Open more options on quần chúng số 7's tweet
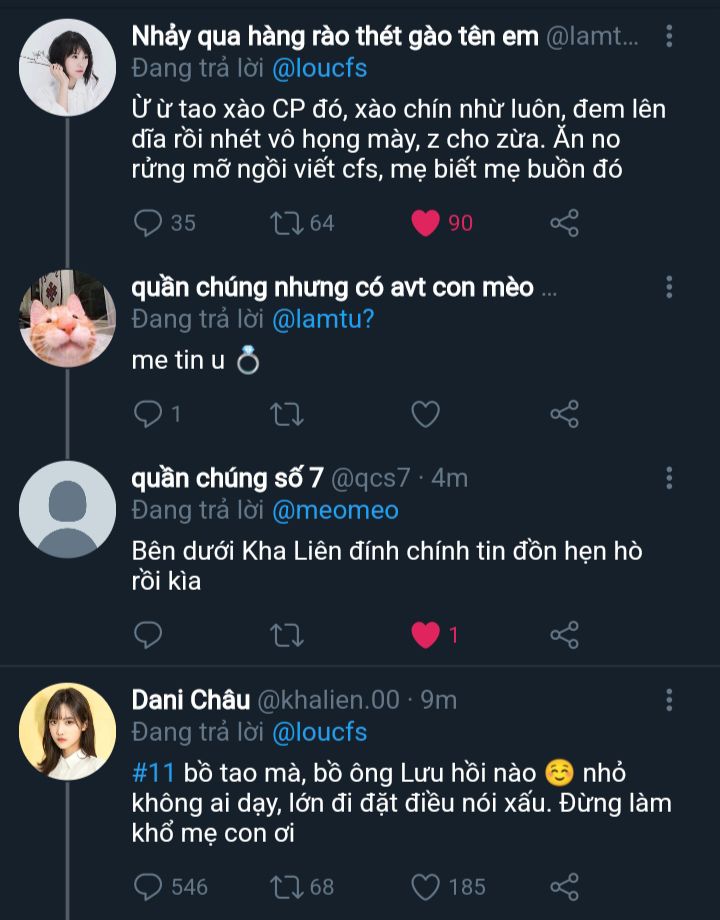 669,479
